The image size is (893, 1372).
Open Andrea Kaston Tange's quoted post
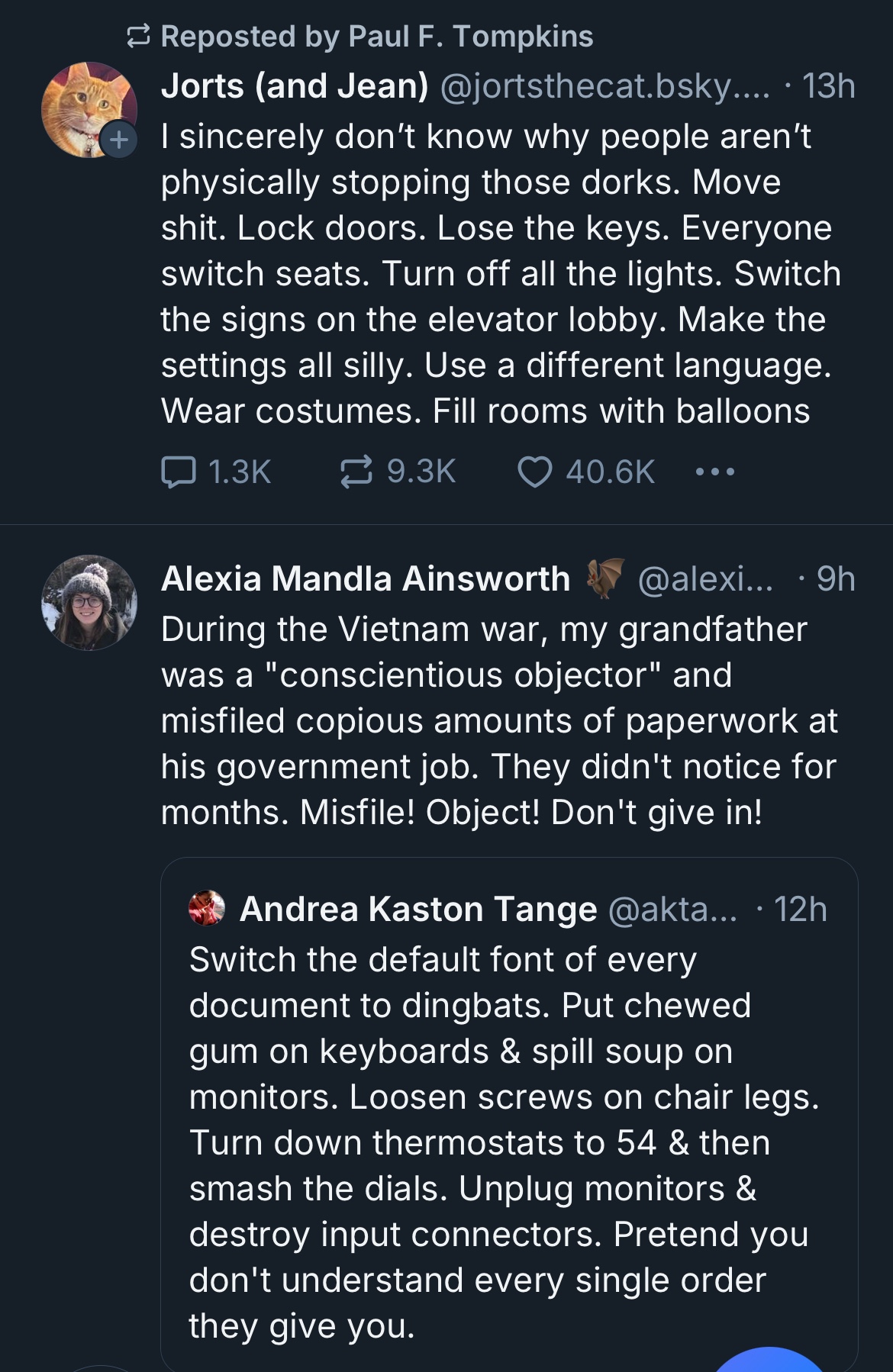[x=504, y=1145]
